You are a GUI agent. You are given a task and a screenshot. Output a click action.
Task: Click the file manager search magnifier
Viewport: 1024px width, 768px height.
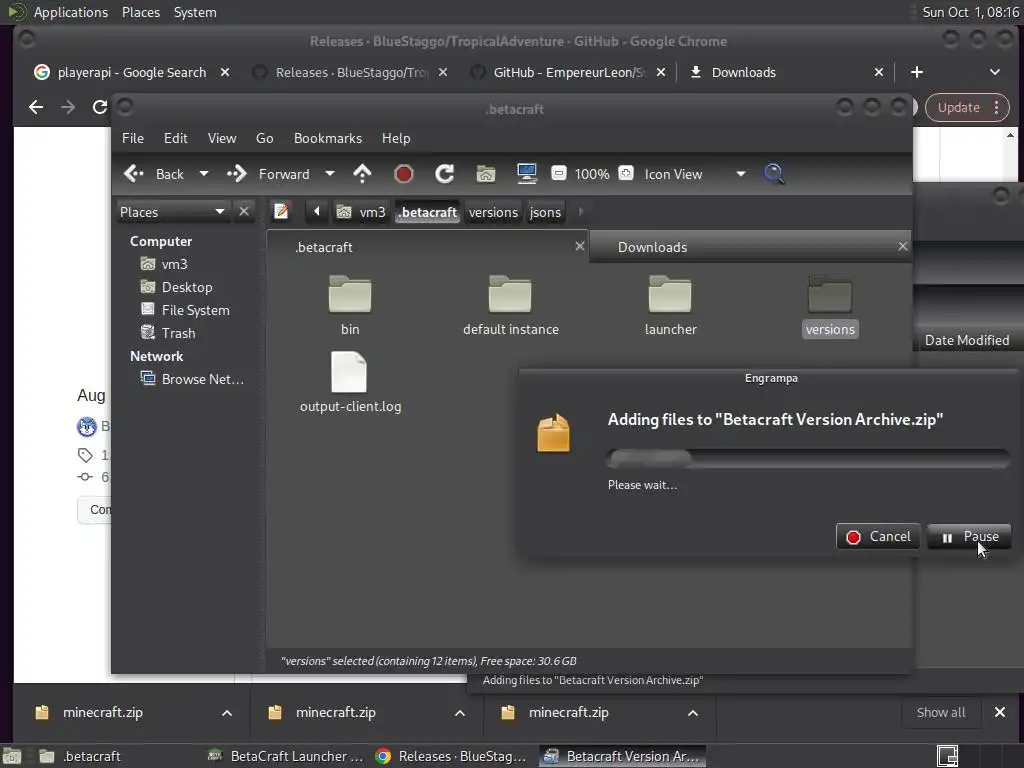(774, 174)
